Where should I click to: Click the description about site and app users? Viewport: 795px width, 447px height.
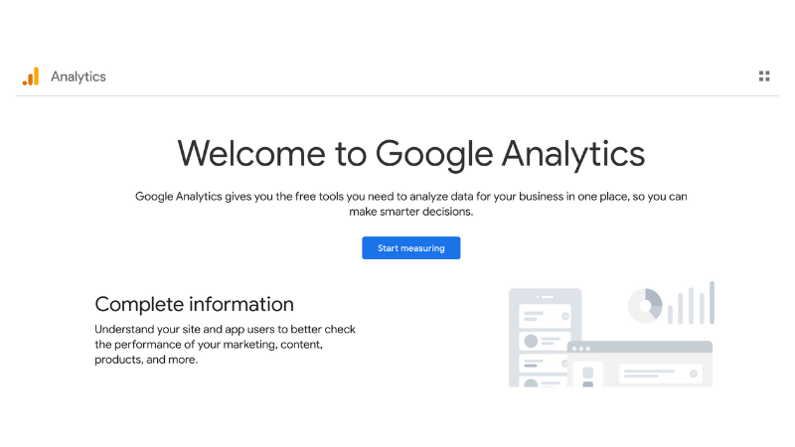(x=225, y=345)
